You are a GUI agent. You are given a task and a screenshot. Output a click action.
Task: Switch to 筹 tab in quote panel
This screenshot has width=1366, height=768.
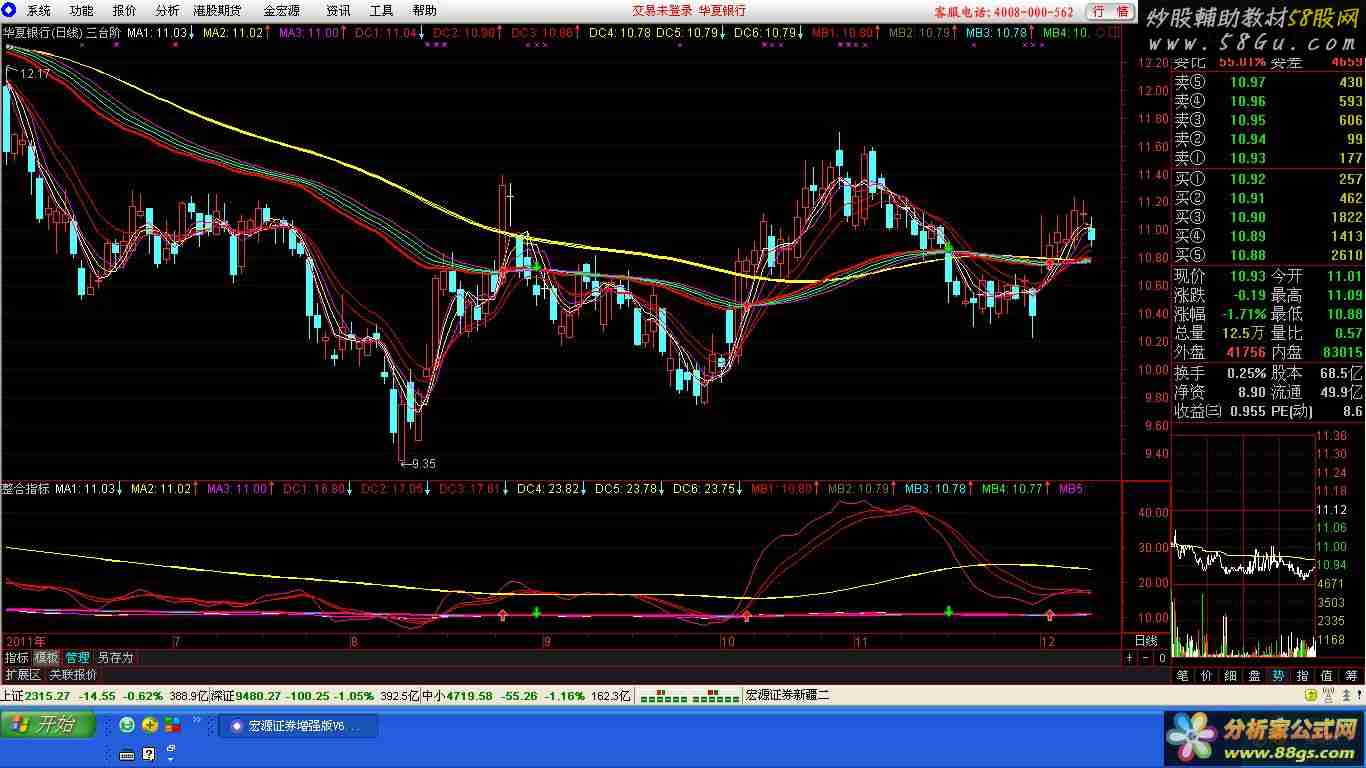point(1351,676)
